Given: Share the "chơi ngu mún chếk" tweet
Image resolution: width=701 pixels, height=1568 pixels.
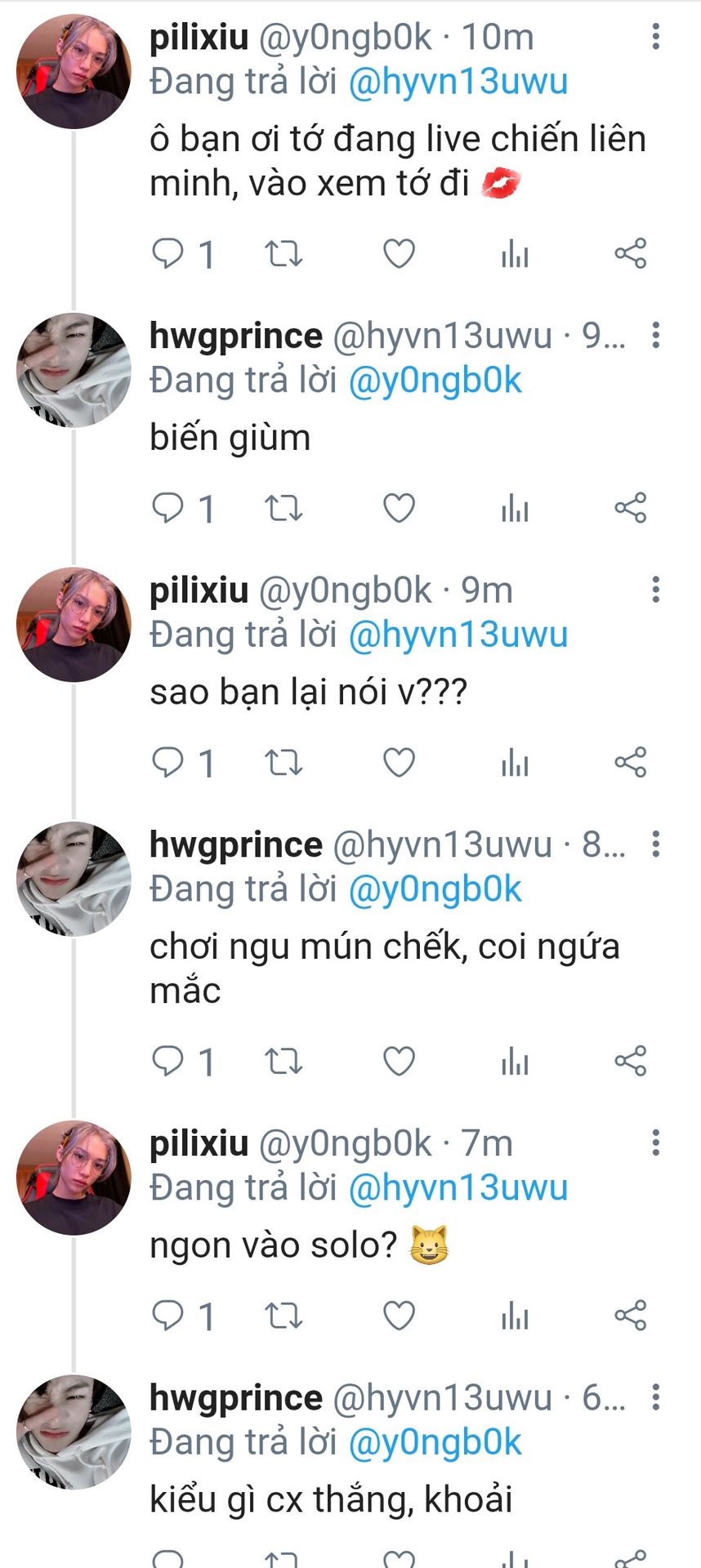Looking at the screenshot, I should pyautogui.click(x=630, y=1062).
